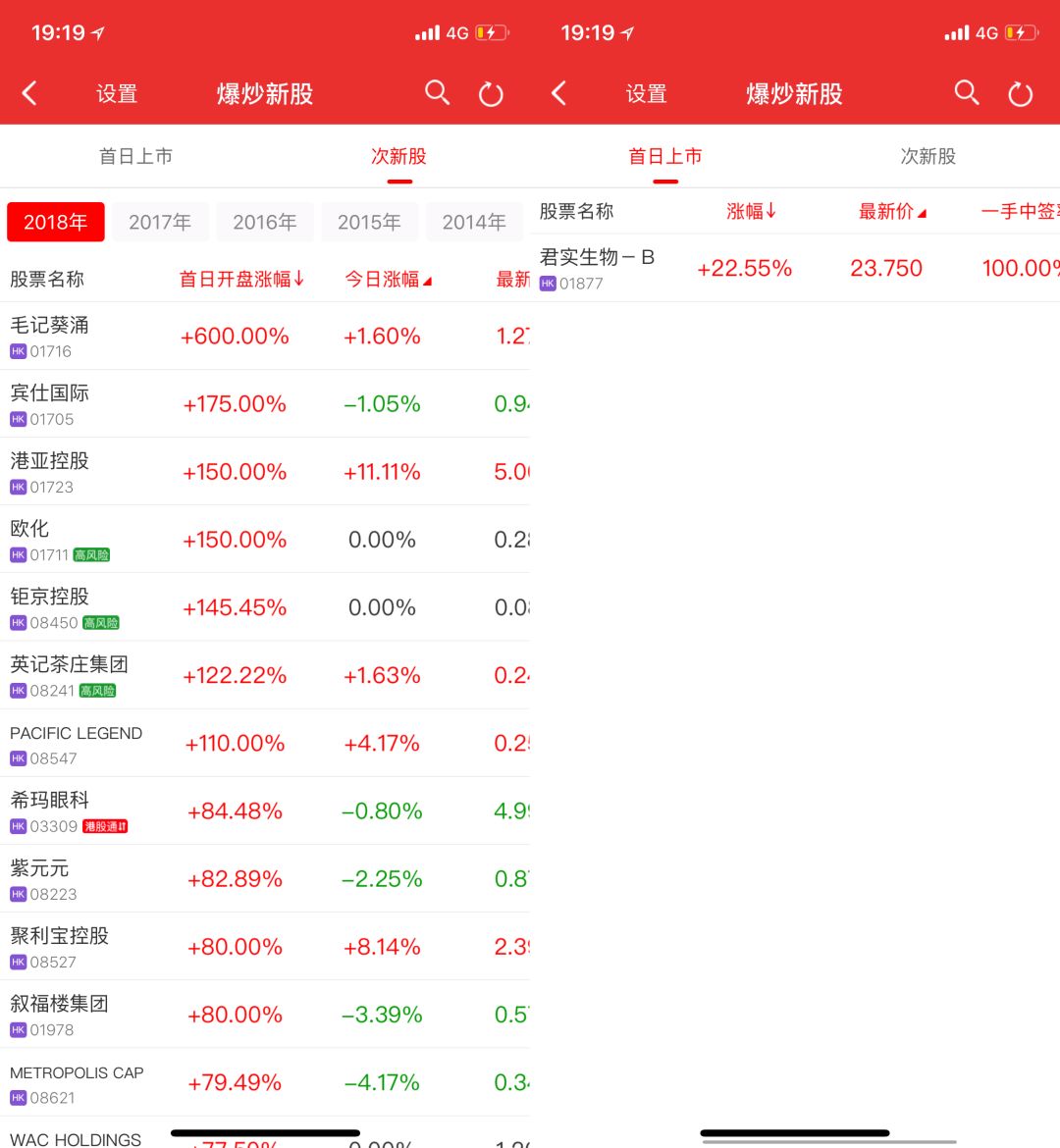Tap the refresh icon on the left screen

click(491, 94)
